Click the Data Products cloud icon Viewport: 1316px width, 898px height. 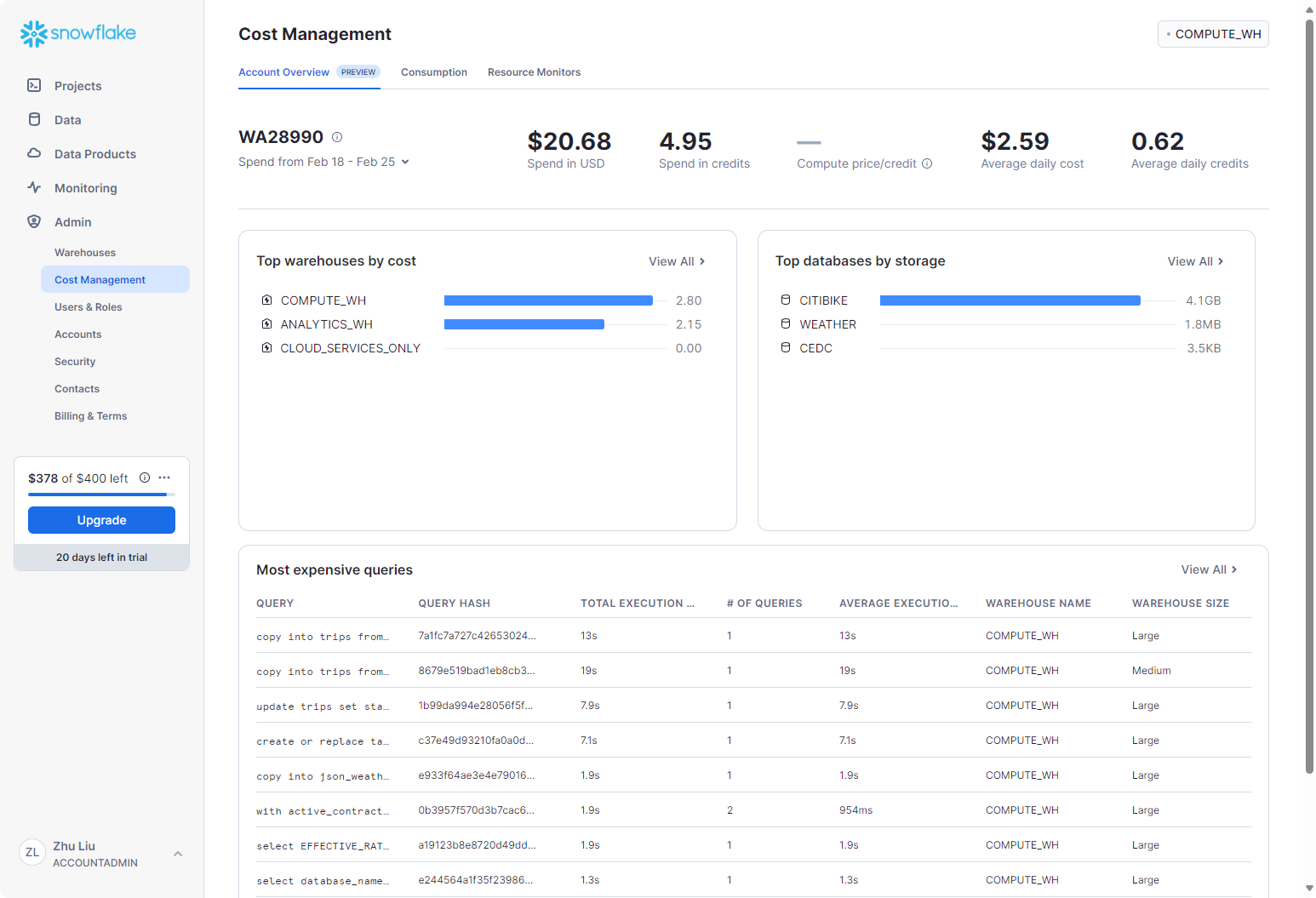coord(34,153)
